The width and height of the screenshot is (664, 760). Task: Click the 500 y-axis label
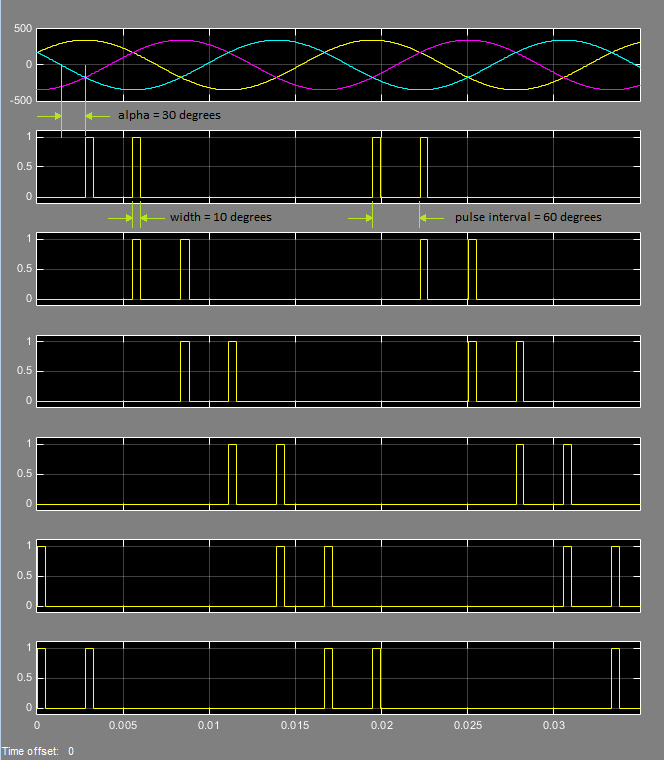[23, 29]
